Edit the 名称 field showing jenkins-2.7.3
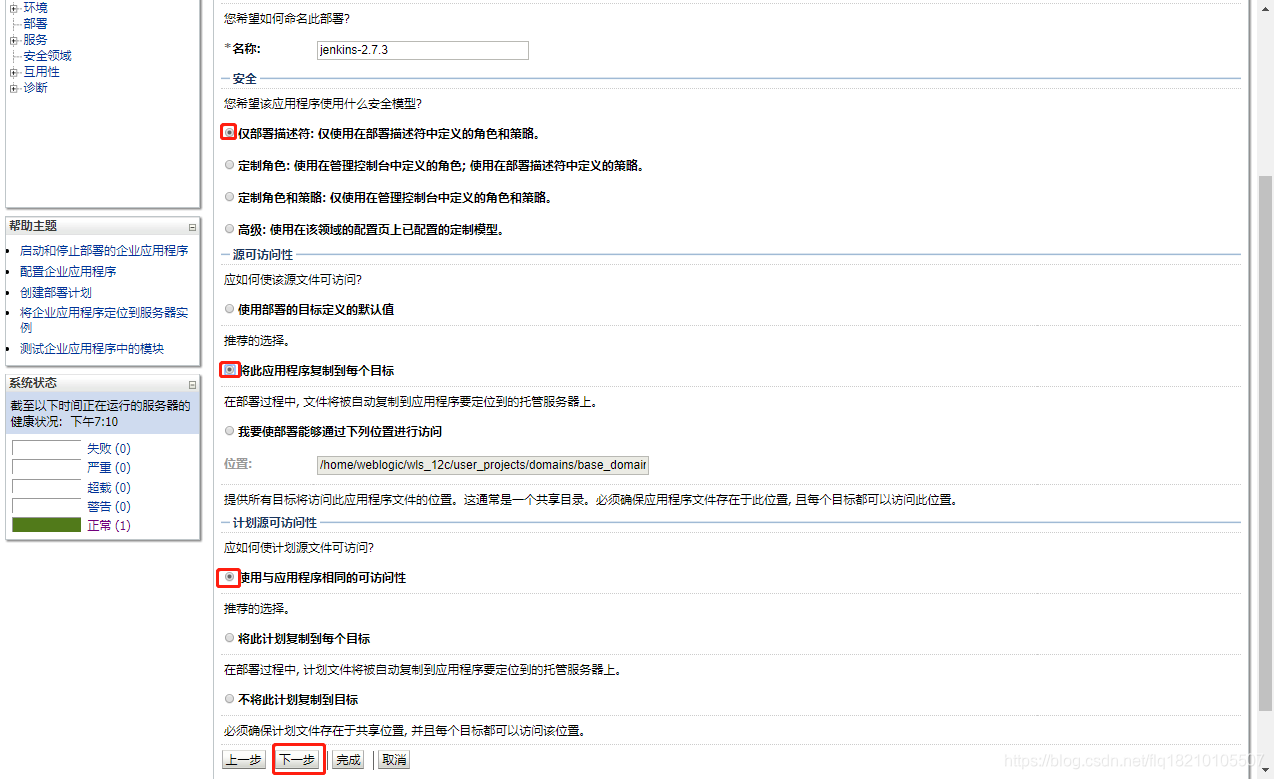 click(422, 50)
